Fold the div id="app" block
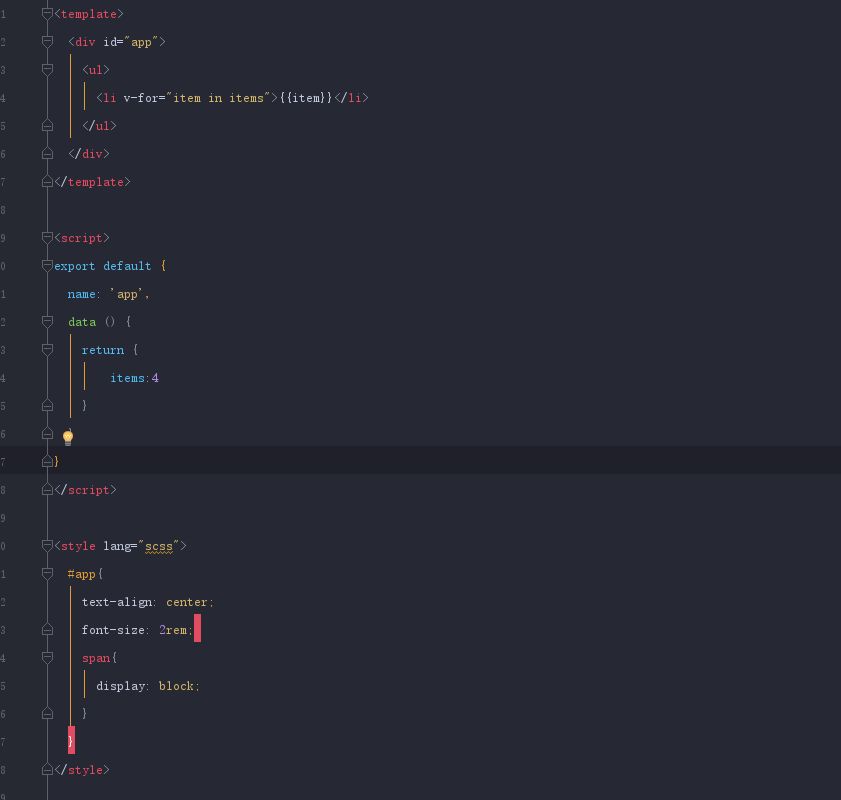 tap(47, 42)
